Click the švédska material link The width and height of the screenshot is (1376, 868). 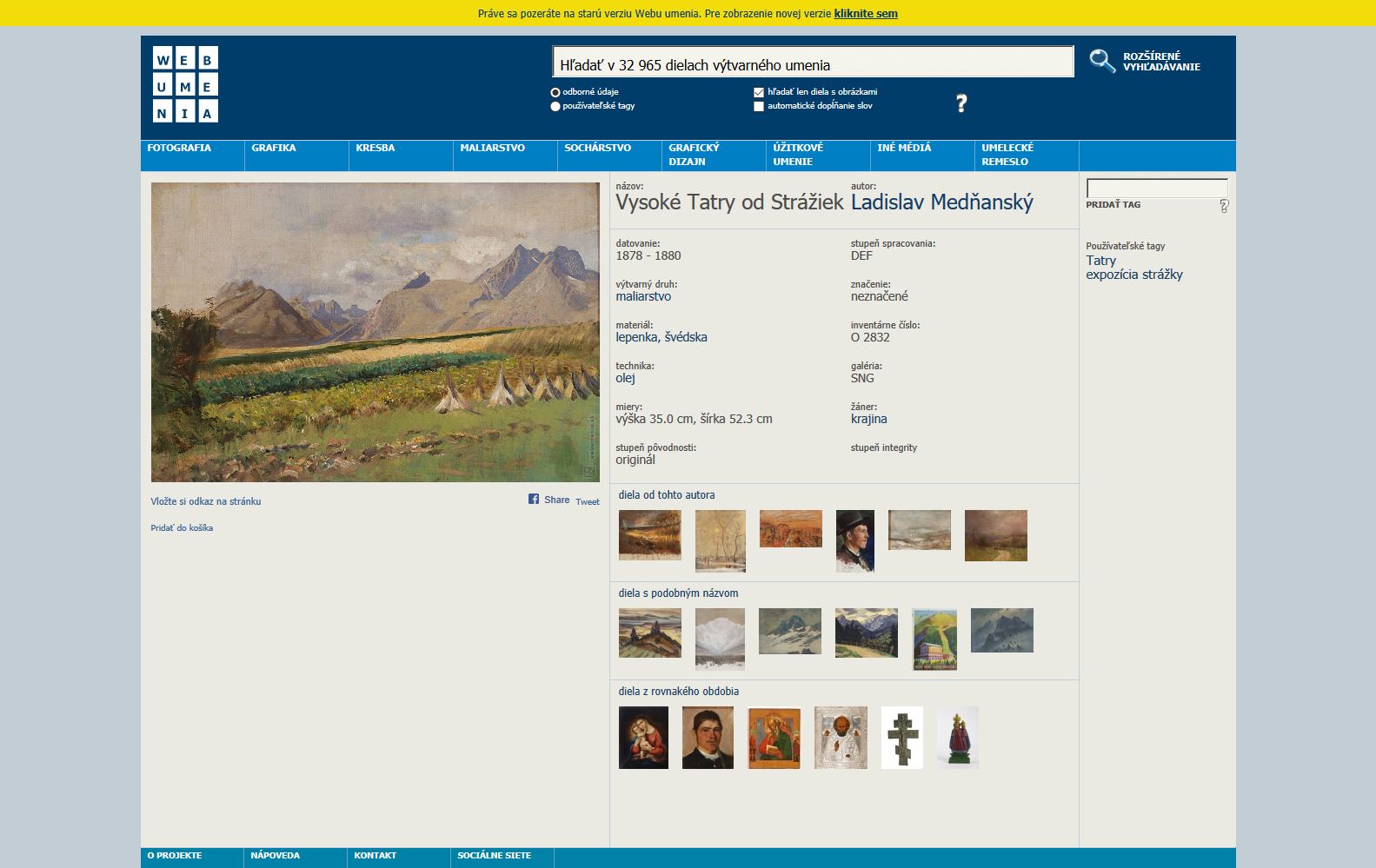[x=687, y=337]
